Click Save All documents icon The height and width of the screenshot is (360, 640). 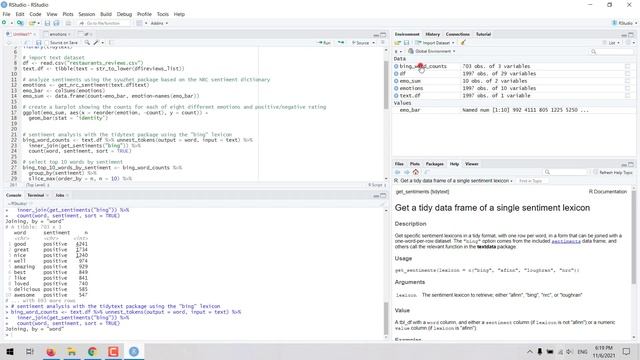pos(56,23)
